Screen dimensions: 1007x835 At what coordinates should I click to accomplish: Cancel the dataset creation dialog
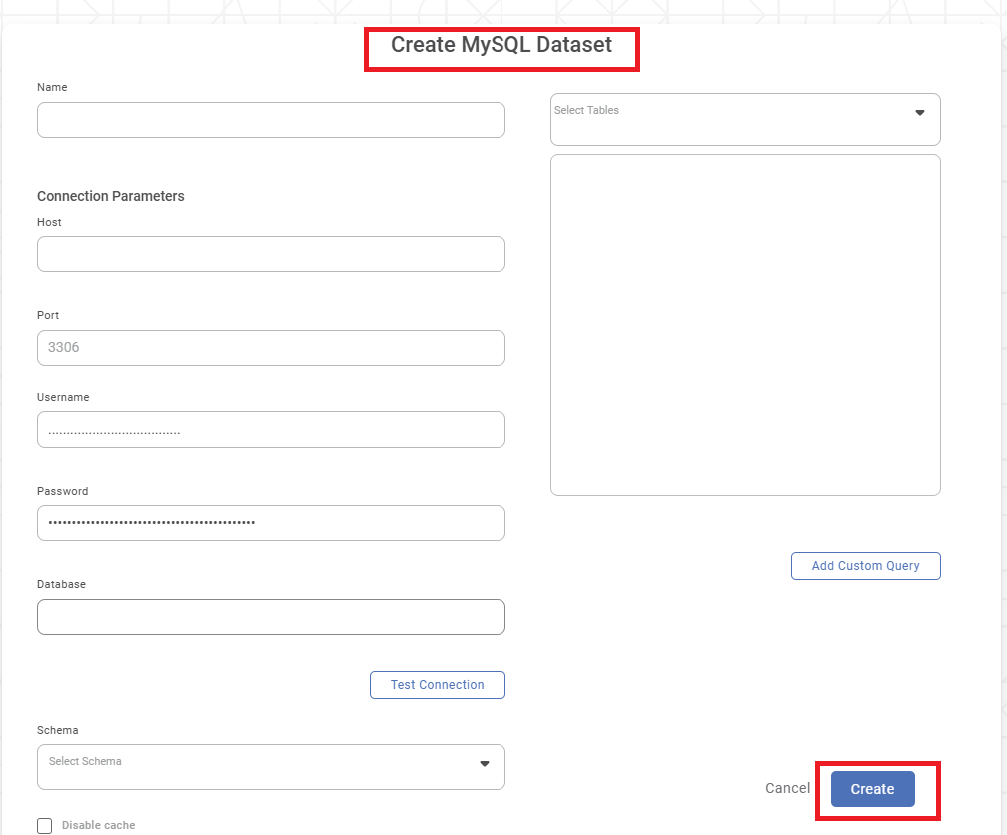point(787,788)
